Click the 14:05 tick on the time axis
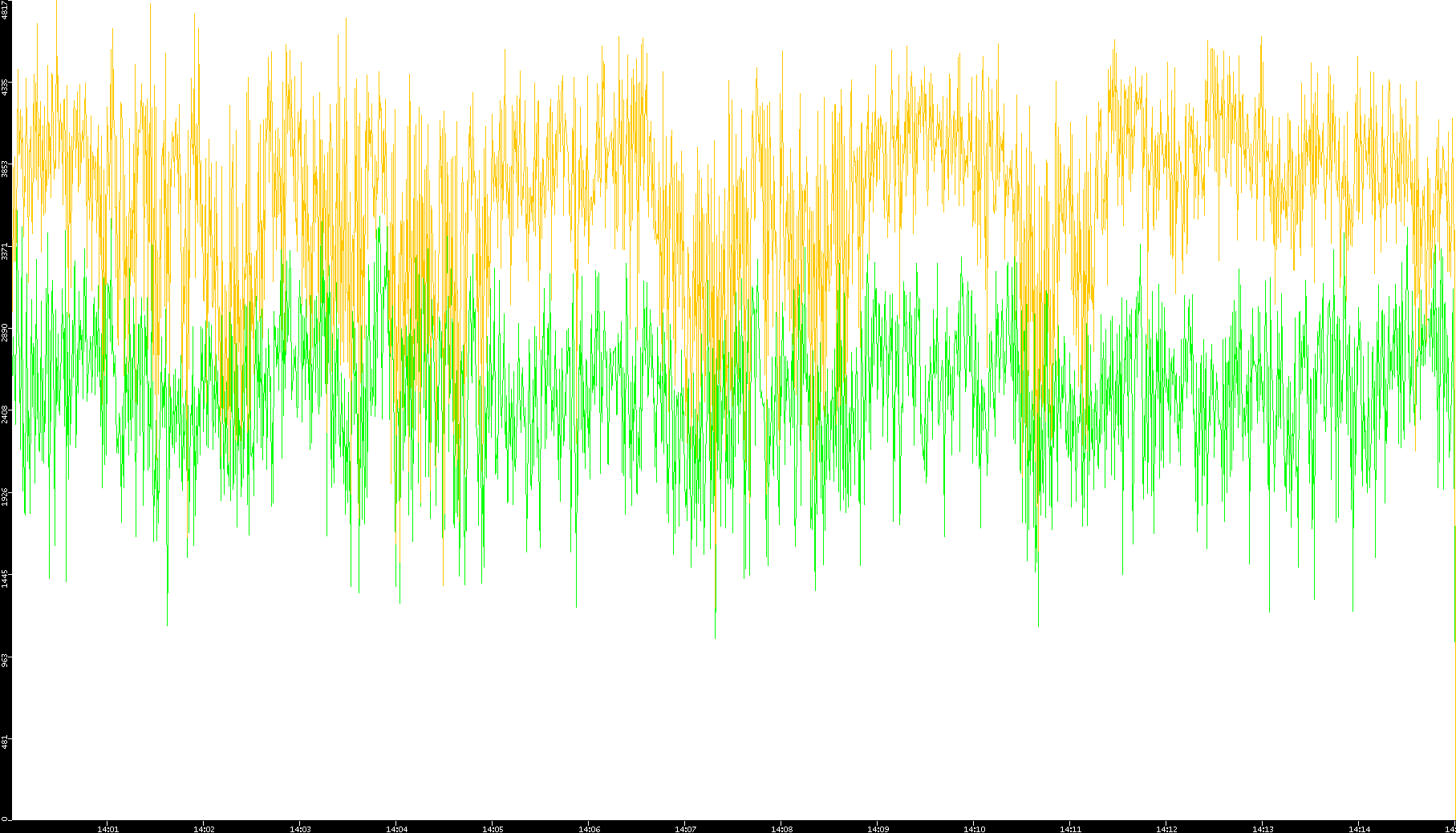 coord(493,829)
